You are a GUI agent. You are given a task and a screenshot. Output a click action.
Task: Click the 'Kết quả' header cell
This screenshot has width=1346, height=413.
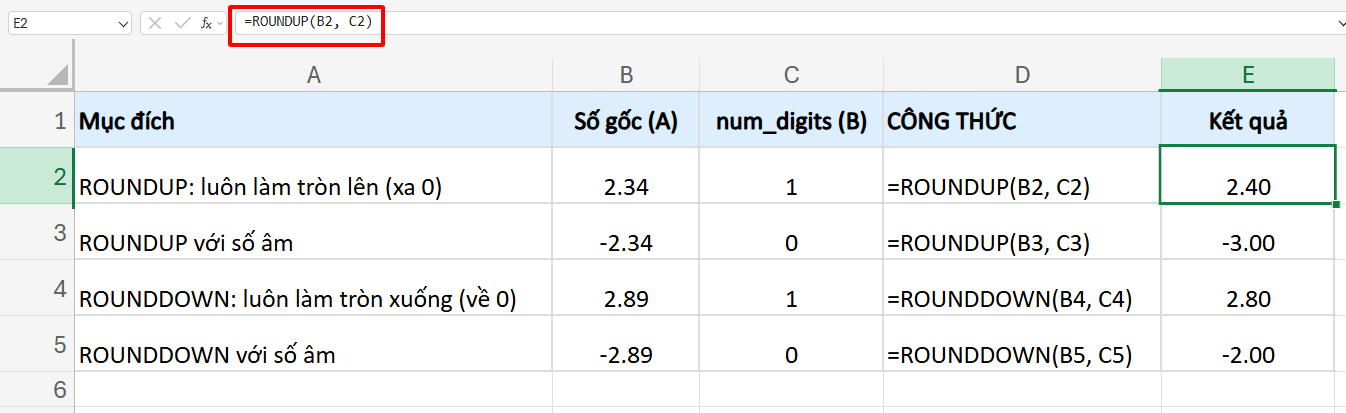(x=1247, y=122)
